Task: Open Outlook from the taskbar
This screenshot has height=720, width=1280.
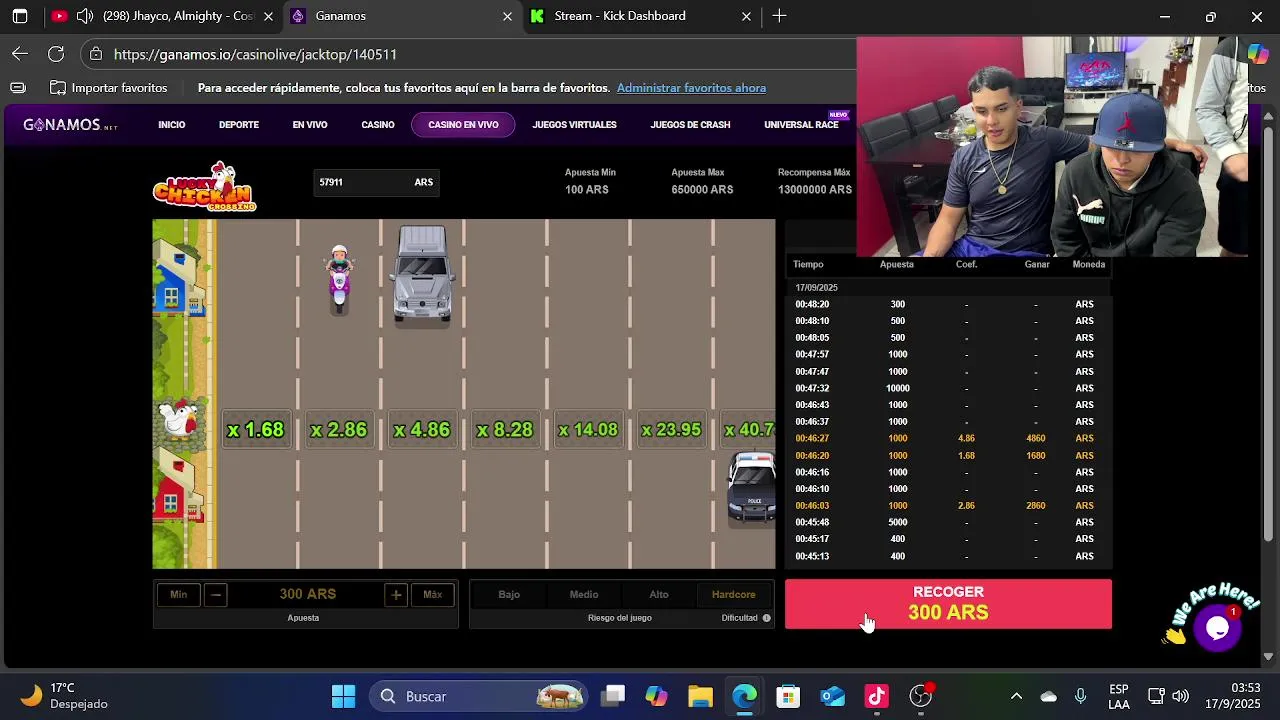Action: (832, 696)
